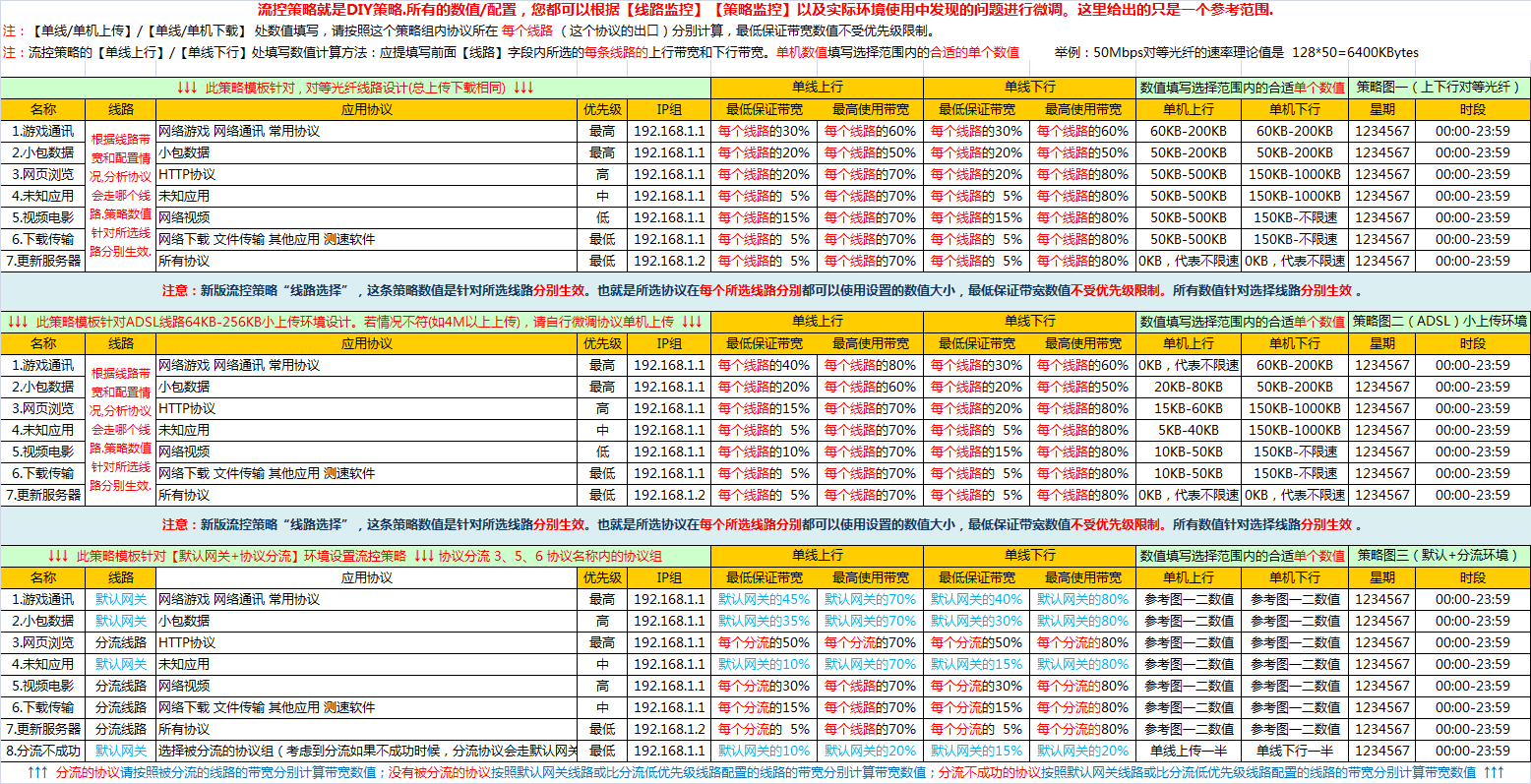Select the '默认网关的30%' cell
The height and width of the screenshot is (784, 1531).
click(976, 621)
